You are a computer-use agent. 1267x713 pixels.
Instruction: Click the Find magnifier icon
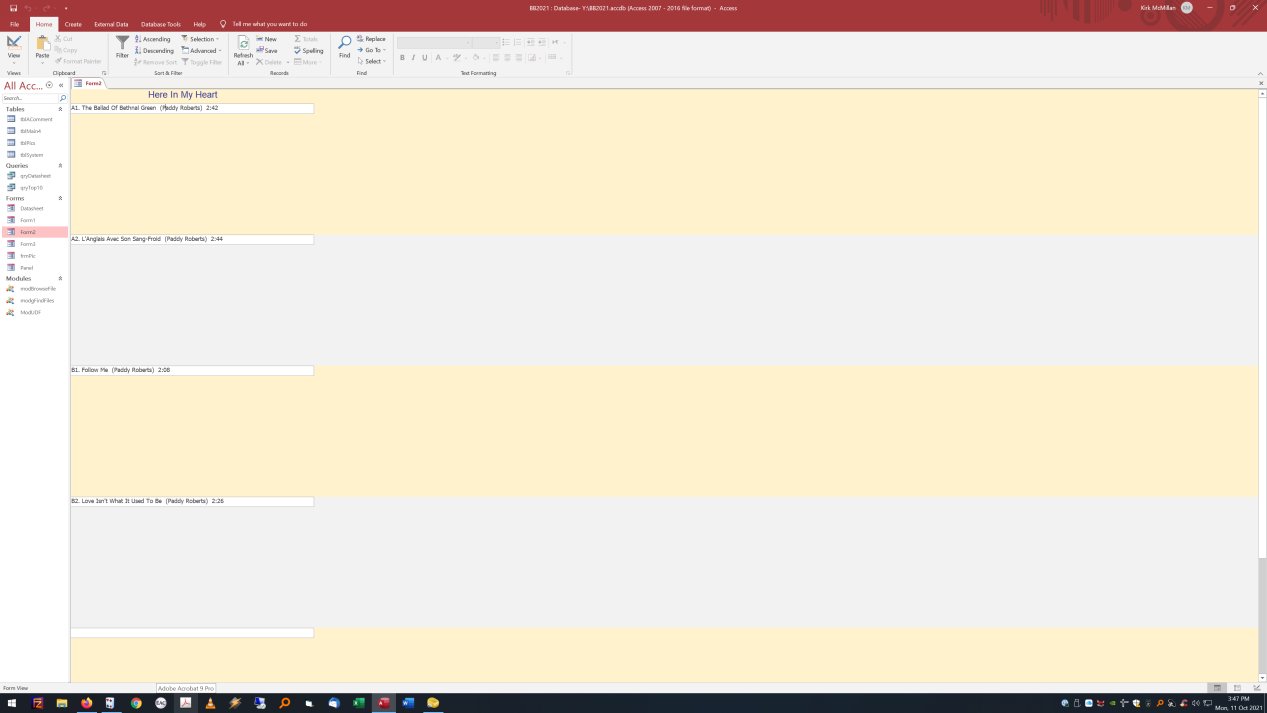[x=344, y=42]
